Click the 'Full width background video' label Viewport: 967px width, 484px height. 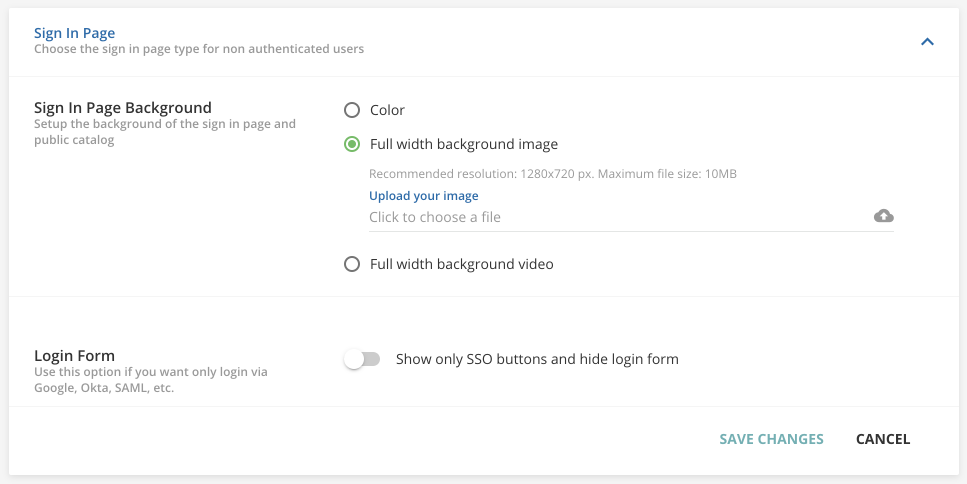461,264
